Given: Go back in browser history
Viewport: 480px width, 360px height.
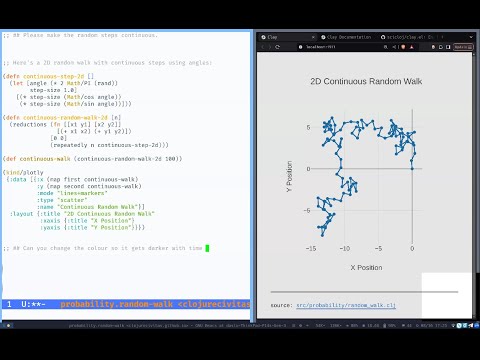Looking at the screenshot, I should point(263,47).
